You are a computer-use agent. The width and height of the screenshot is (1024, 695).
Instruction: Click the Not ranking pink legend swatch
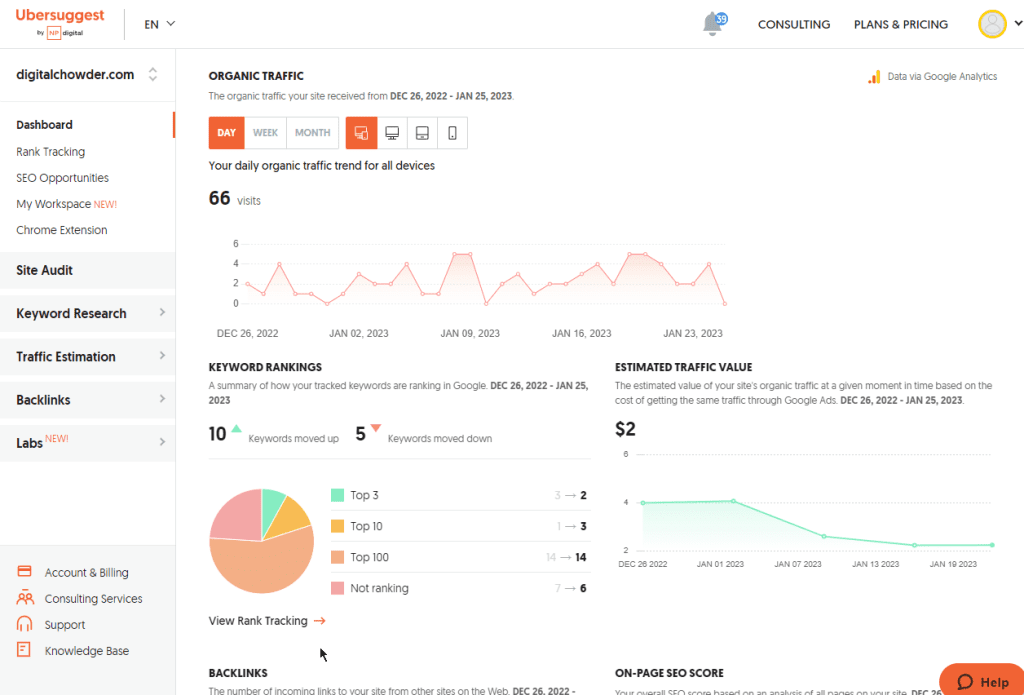(338, 588)
